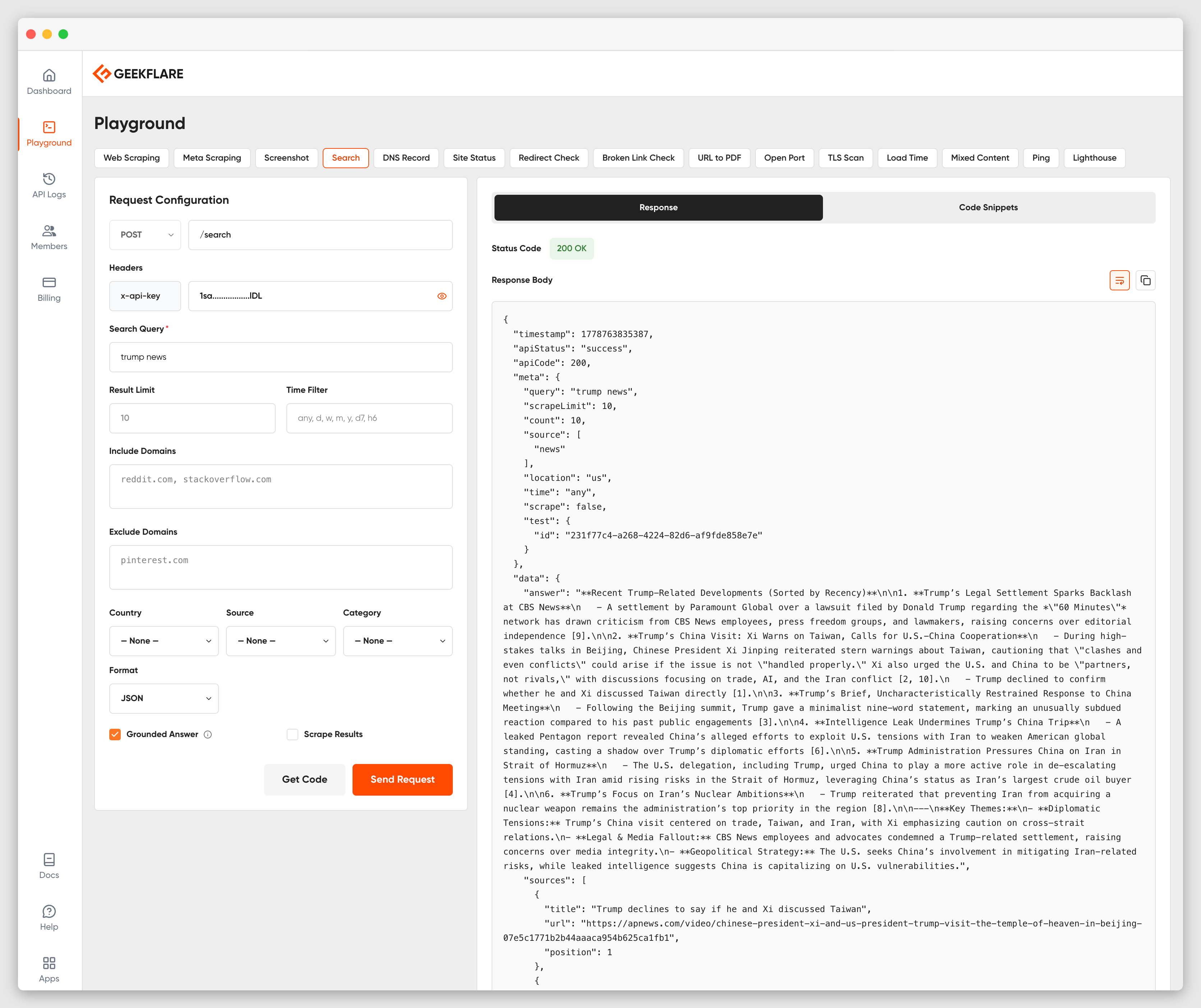
Task: Select the Playground terminal icon in sidebar
Action: point(49,127)
